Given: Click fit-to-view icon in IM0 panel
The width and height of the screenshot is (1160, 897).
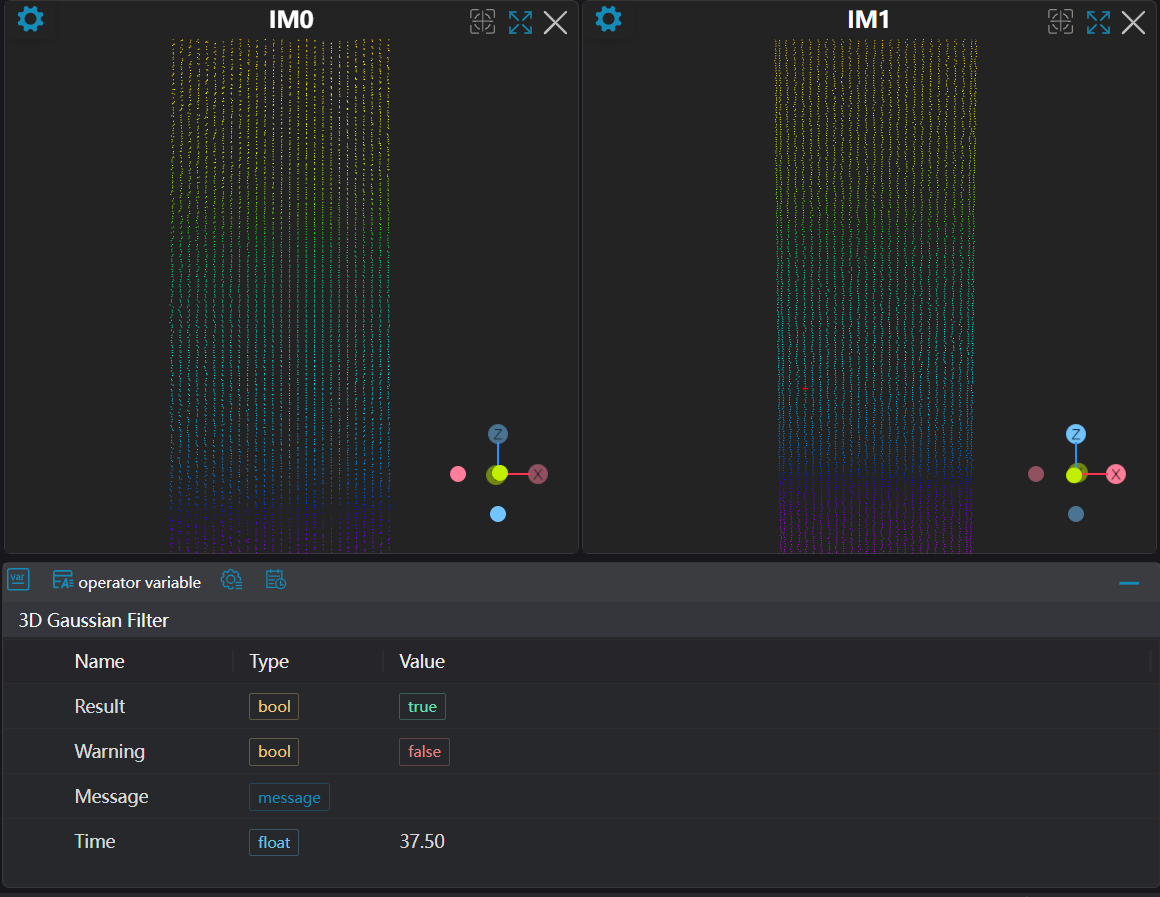Looking at the screenshot, I should point(482,22).
